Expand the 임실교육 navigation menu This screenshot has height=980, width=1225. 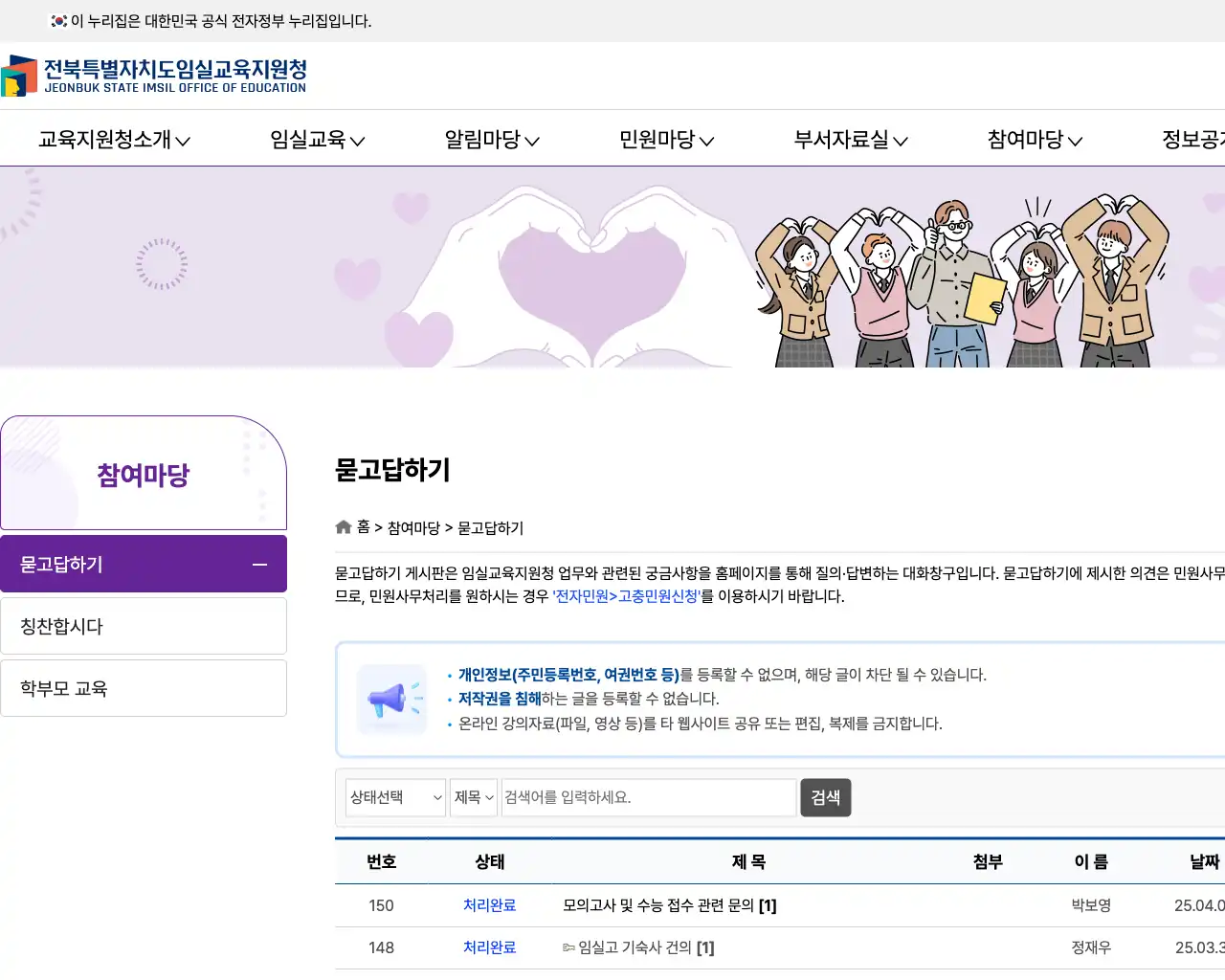(x=316, y=138)
